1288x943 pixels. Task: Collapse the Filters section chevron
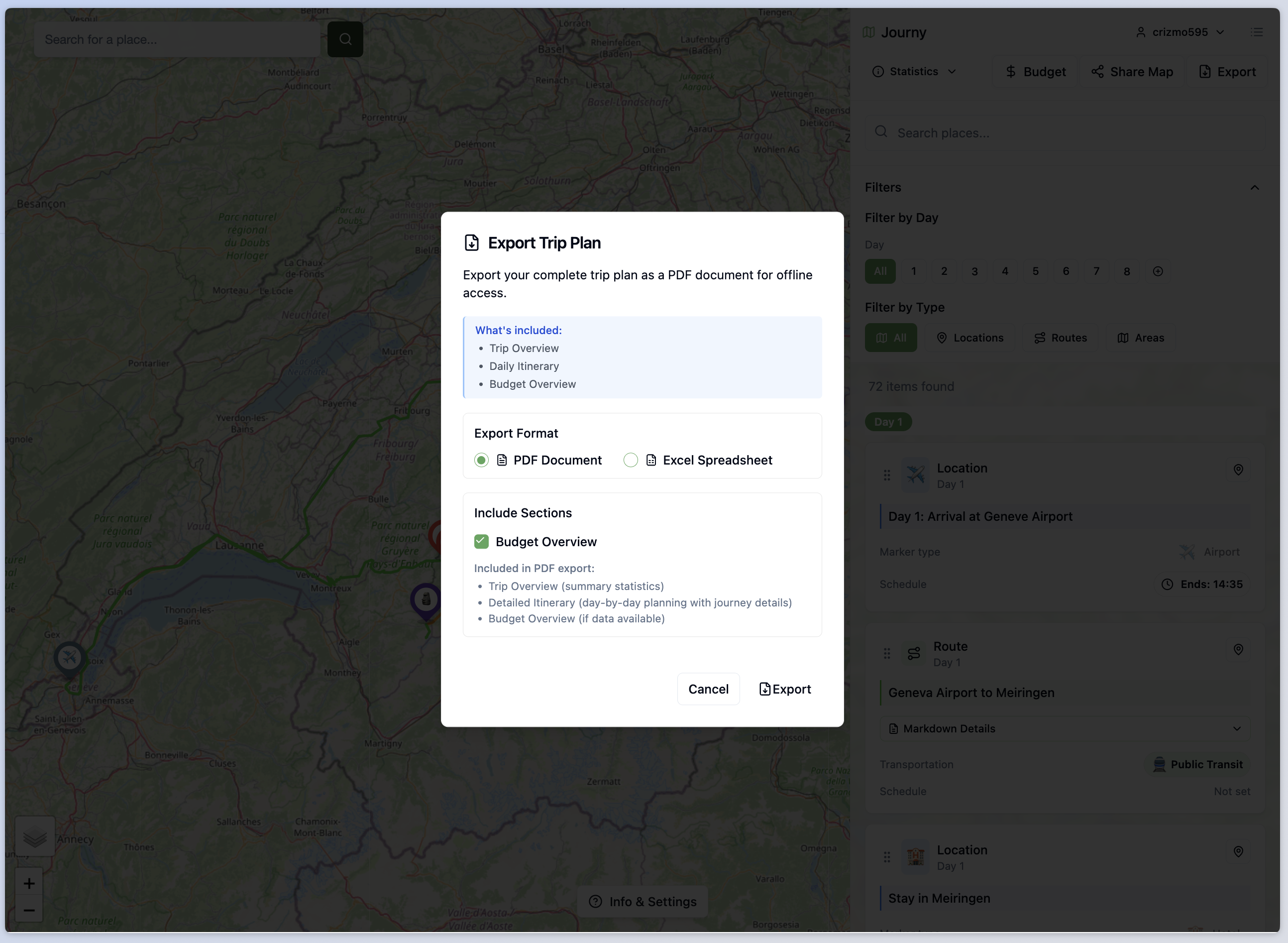(x=1254, y=187)
